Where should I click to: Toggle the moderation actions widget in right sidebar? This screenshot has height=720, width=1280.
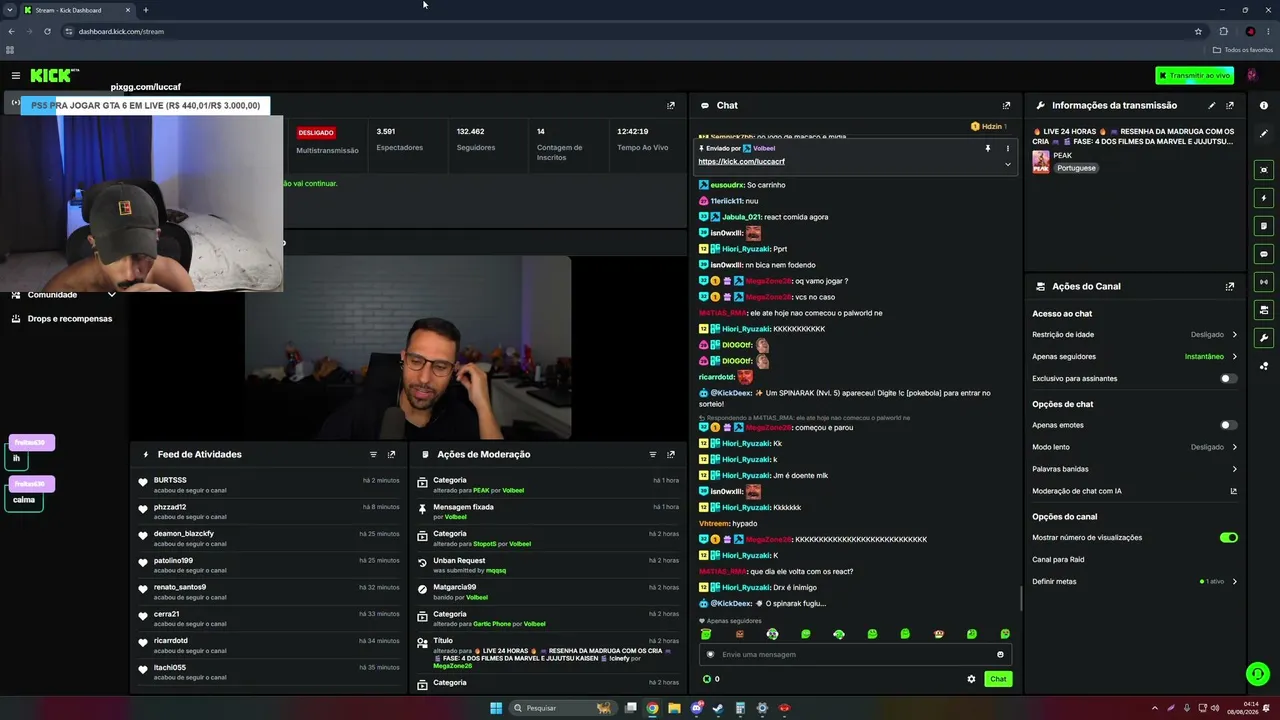pyautogui.click(x=1264, y=226)
